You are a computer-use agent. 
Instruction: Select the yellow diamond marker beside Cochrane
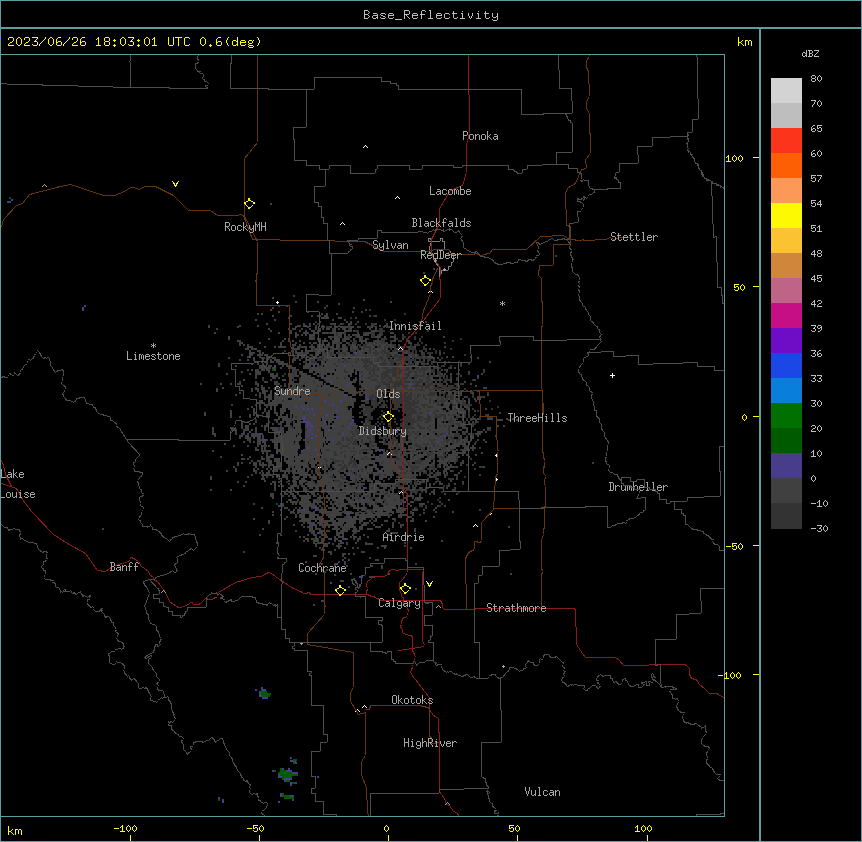point(340,590)
